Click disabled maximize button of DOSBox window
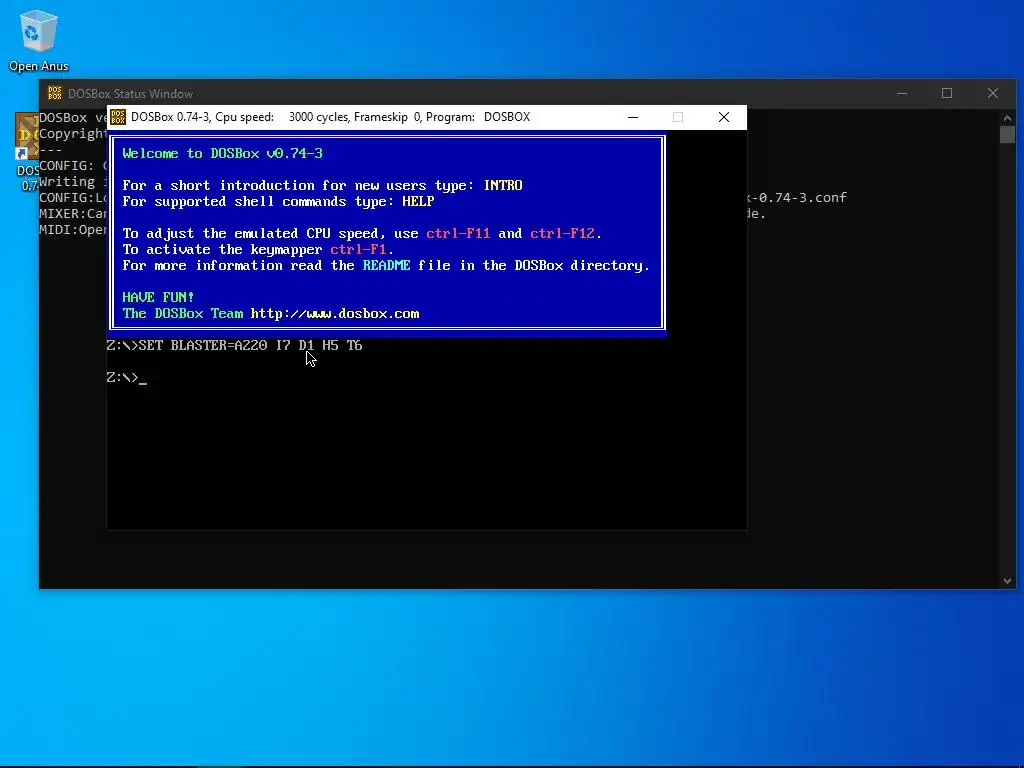The image size is (1024, 768). (x=678, y=117)
